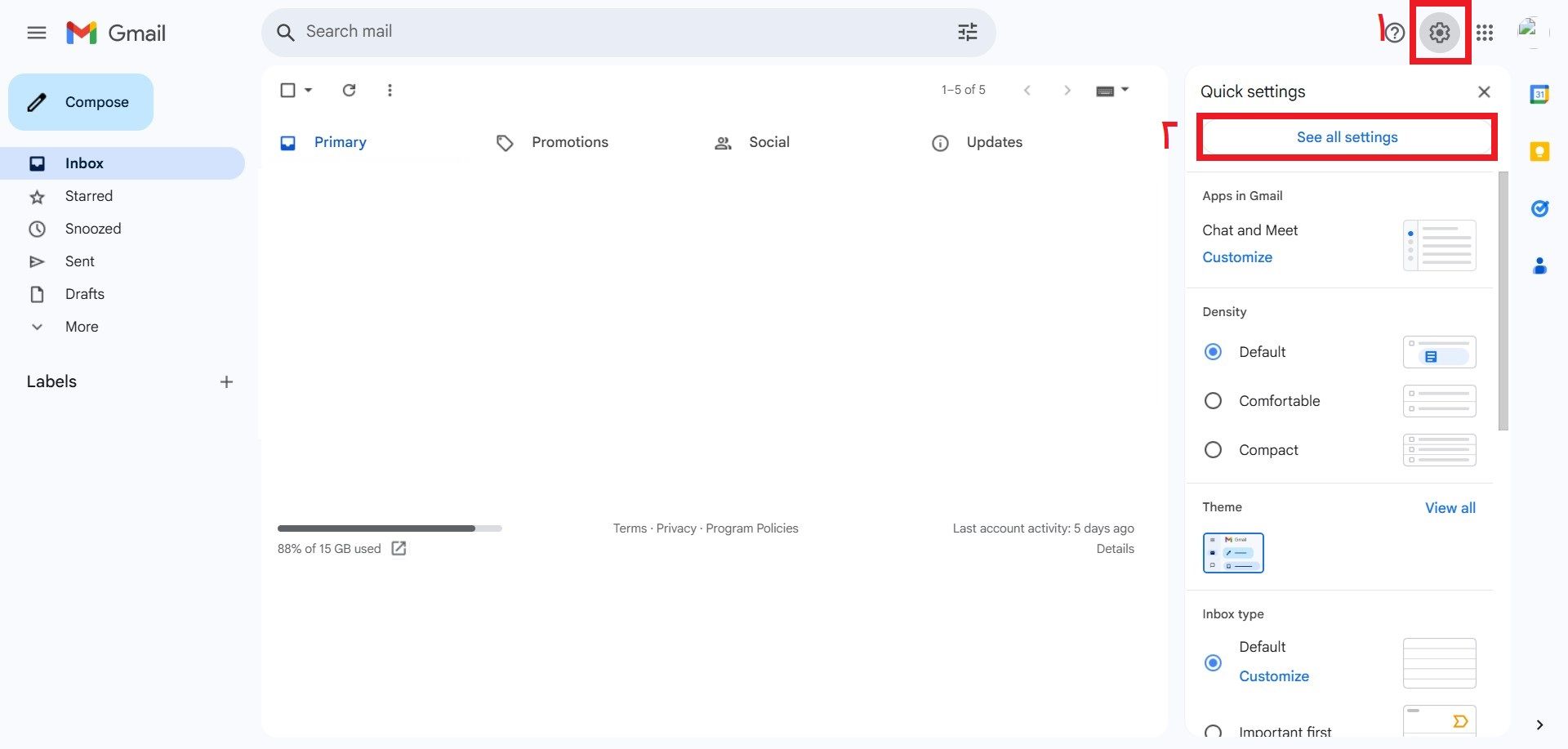Open select checkbox dropdown arrow

point(309,90)
